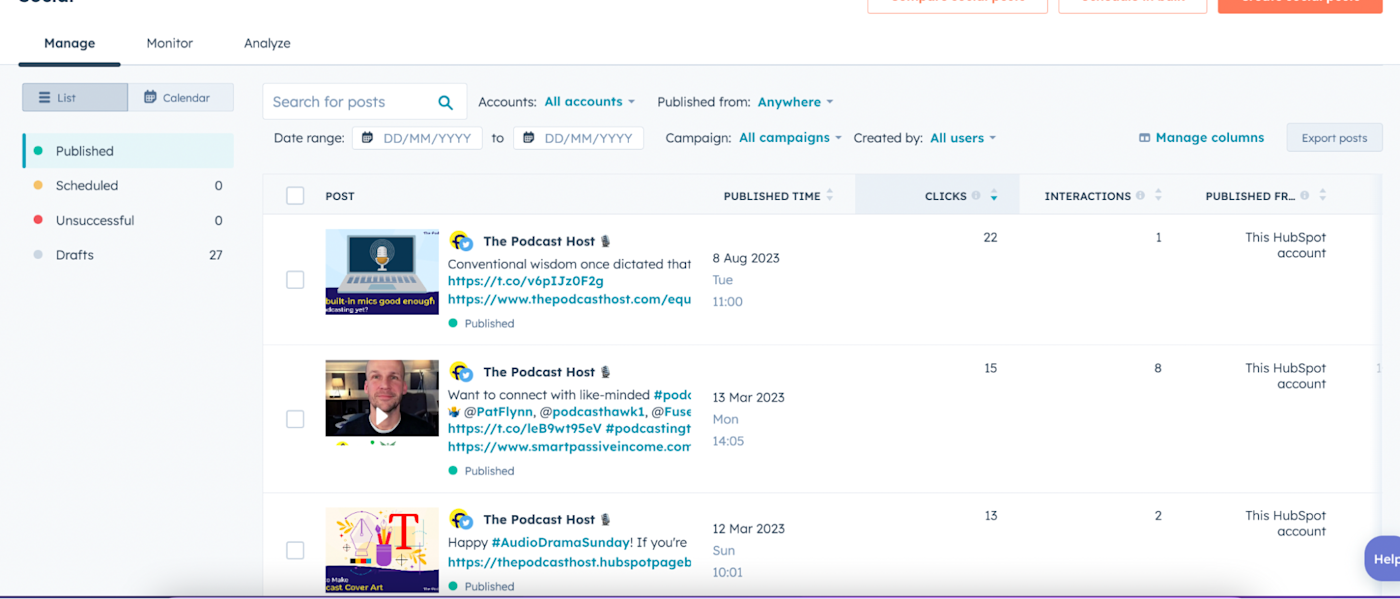Click Twitter account avatar on 13 Mar 2023 post
Image resolution: width=1400 pixels, height=599 pixels.
[460, 372]
